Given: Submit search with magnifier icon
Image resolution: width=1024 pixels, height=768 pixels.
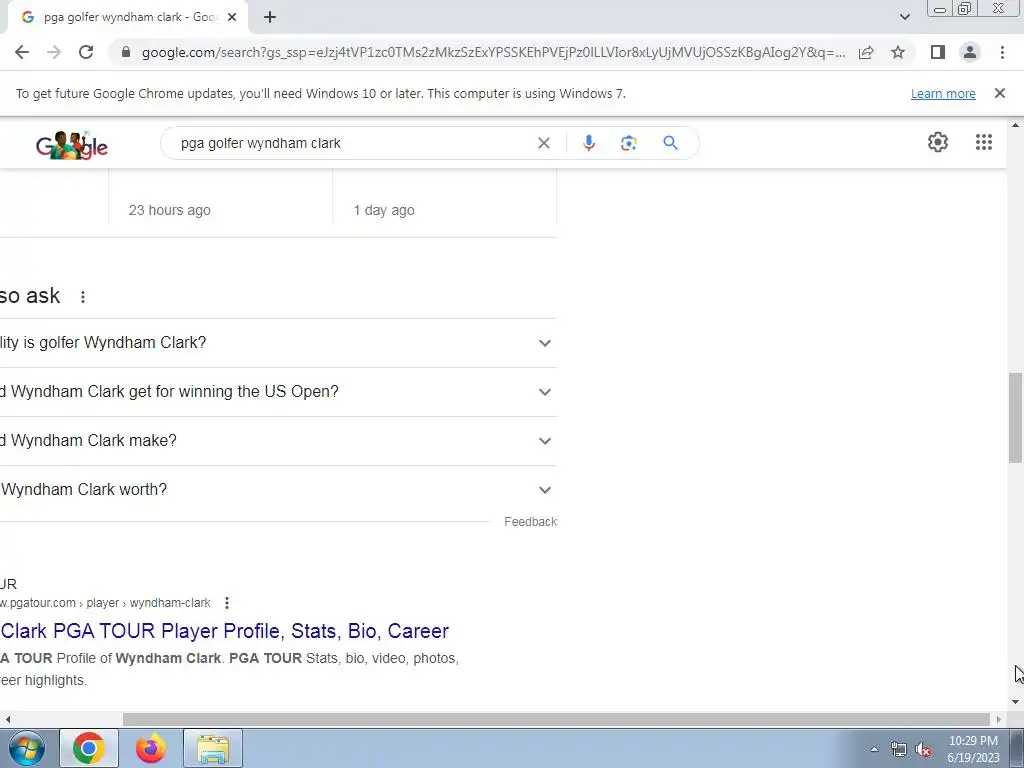Looking at the screenshot, I should pyautogui.click(x=670, y=143).
